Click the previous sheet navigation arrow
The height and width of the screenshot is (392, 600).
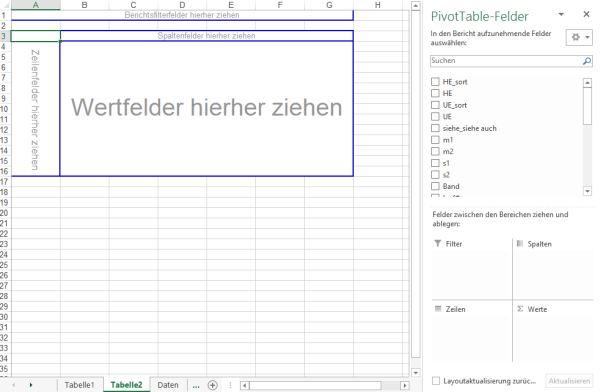pos(14,385)
